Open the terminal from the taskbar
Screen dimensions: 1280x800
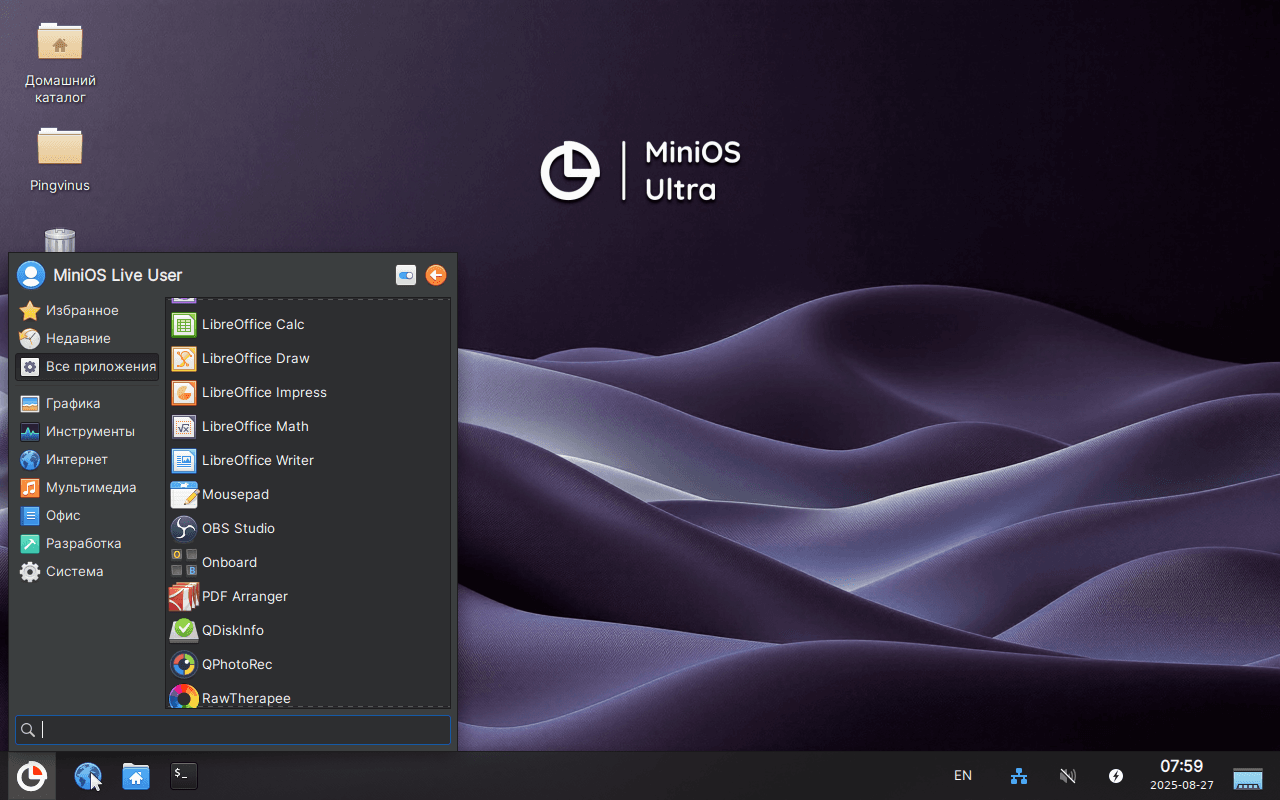183,776
